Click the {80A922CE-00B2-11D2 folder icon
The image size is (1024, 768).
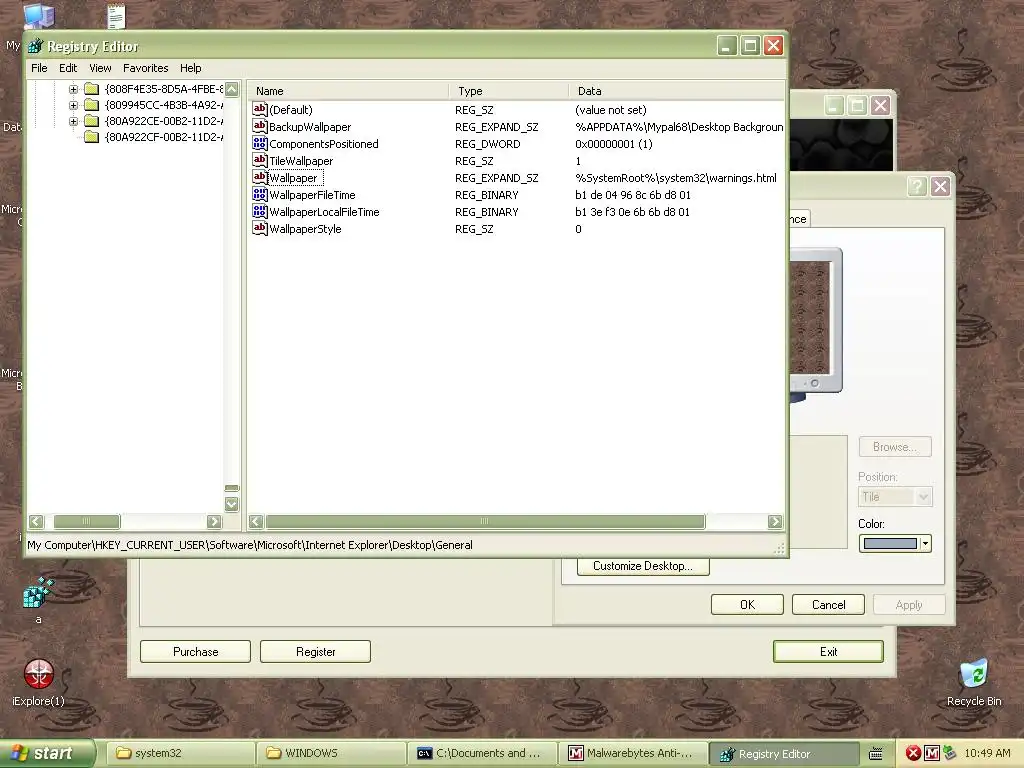point(91,121)
